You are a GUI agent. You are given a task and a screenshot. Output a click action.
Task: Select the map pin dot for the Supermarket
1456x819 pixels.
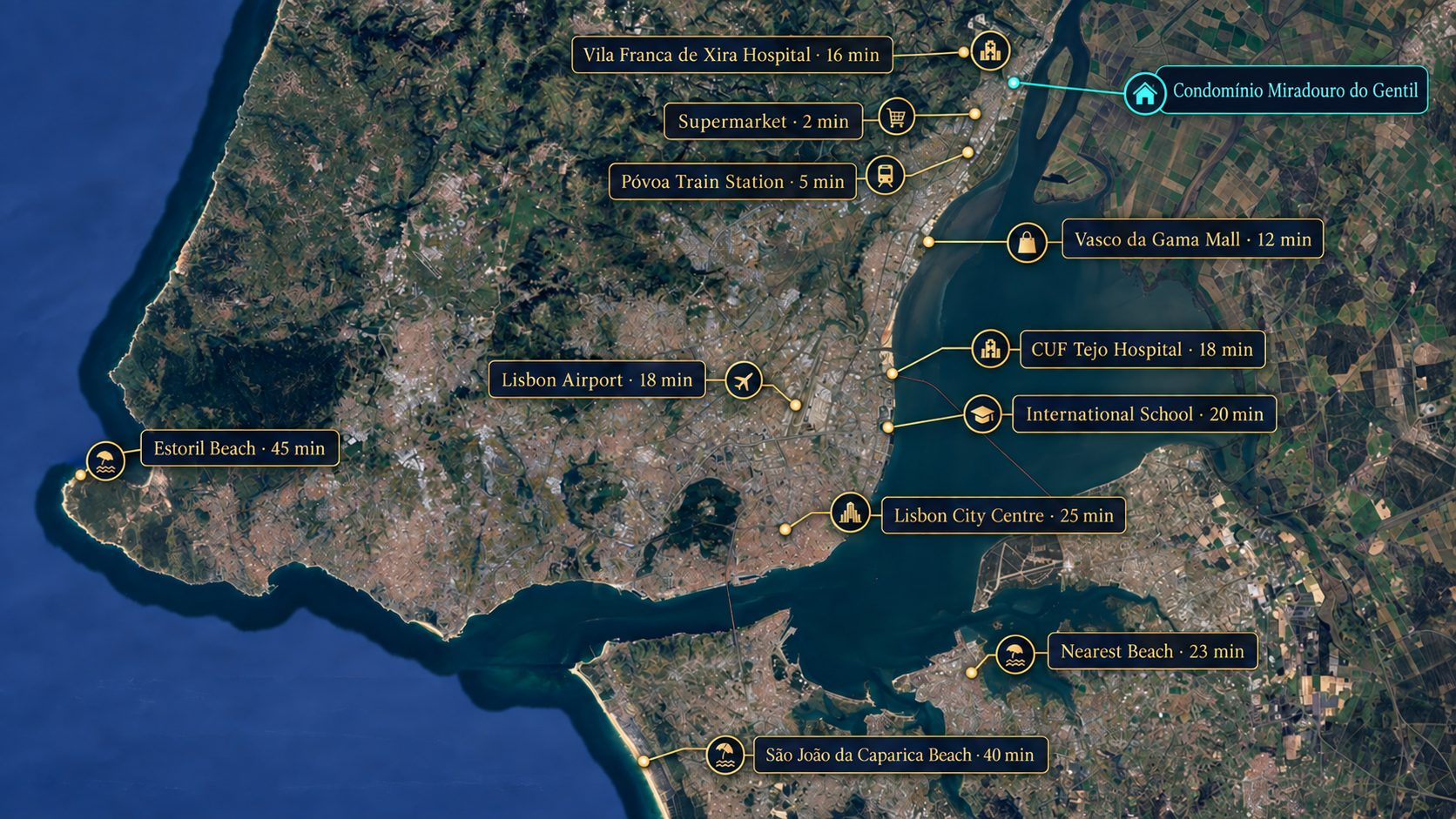pos(974,114)
